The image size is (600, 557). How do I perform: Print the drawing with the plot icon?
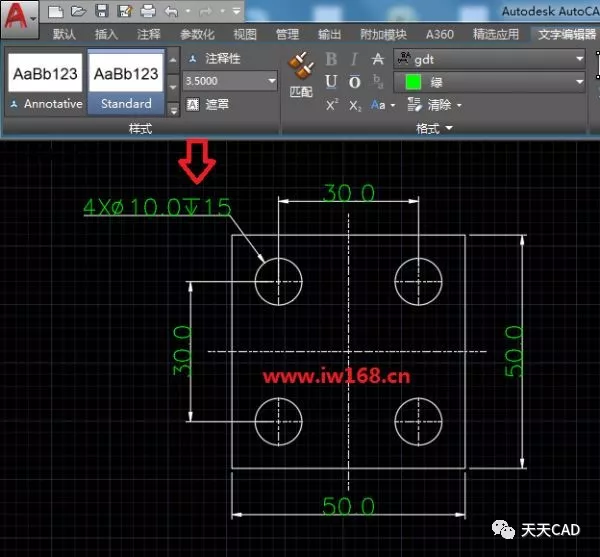click(x=148, y=11)
